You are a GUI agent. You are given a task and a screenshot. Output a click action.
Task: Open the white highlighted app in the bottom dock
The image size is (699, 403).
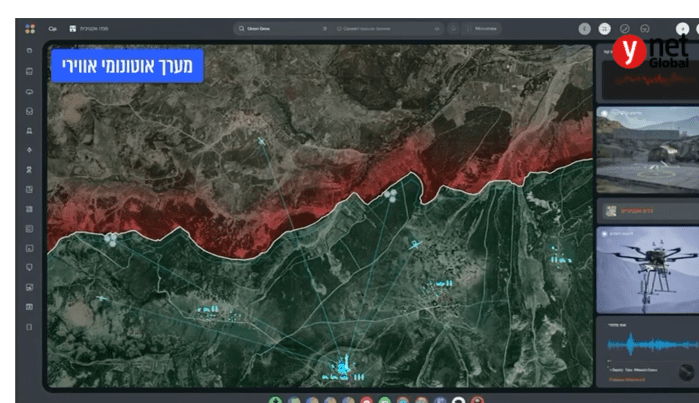click(458, 400)
